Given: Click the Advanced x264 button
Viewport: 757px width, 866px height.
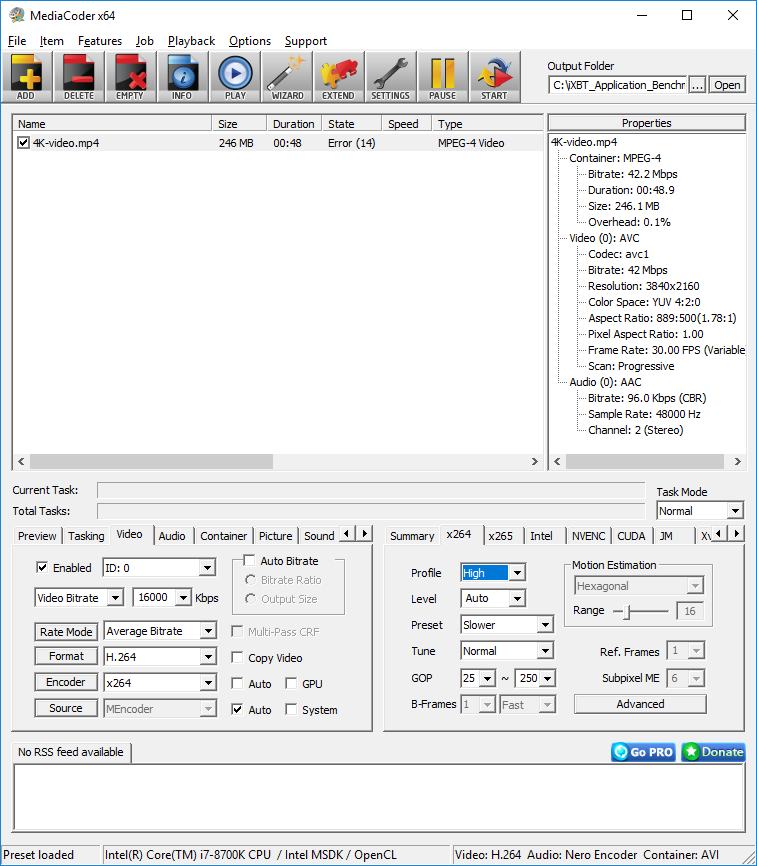Looking at the screenshot, I should (x=640, y=704).
